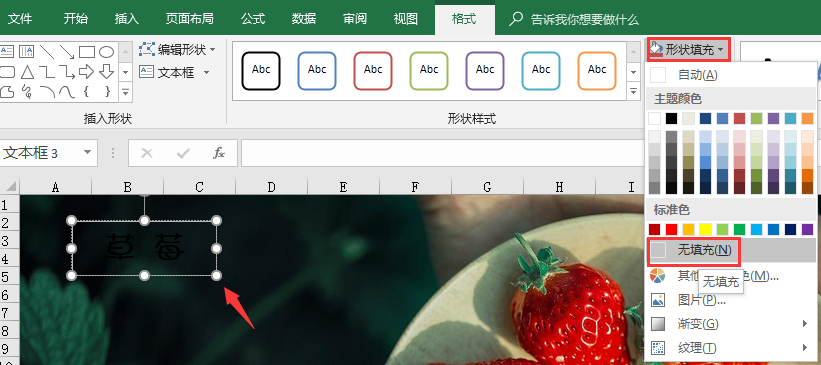Apply the blue outline Abc style
The width and height of the screenshot is (821, 365).
317,71
